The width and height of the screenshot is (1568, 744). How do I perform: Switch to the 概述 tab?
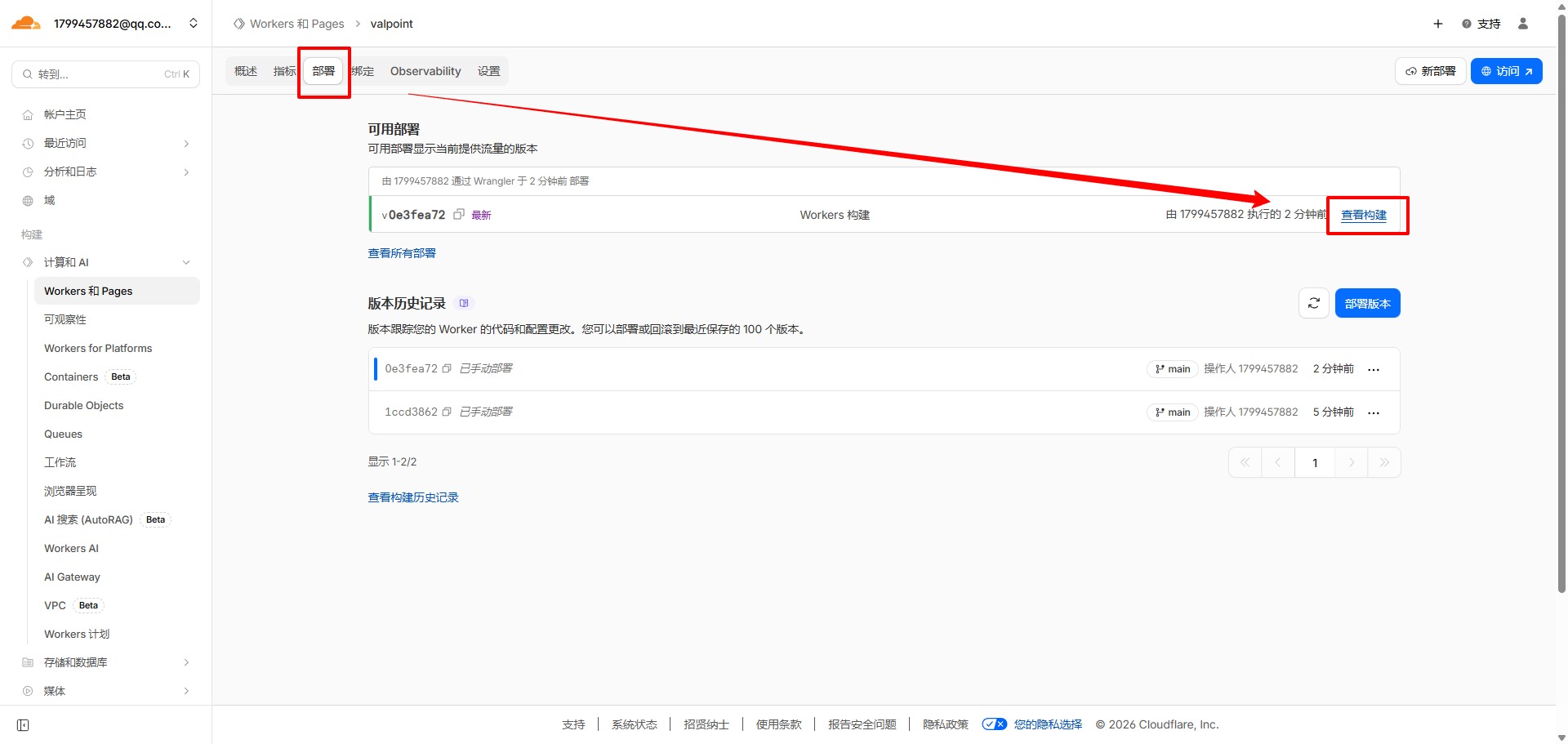(x=246, y=71)
